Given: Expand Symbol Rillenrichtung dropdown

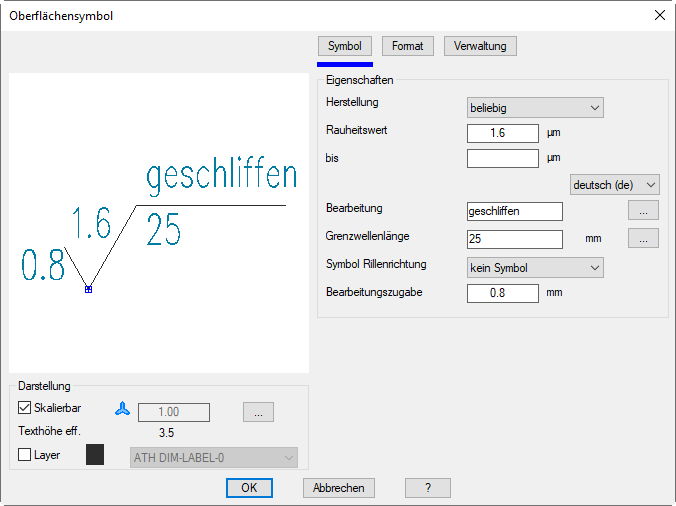Looking at the screenshot, I should [x=535, y=268].
